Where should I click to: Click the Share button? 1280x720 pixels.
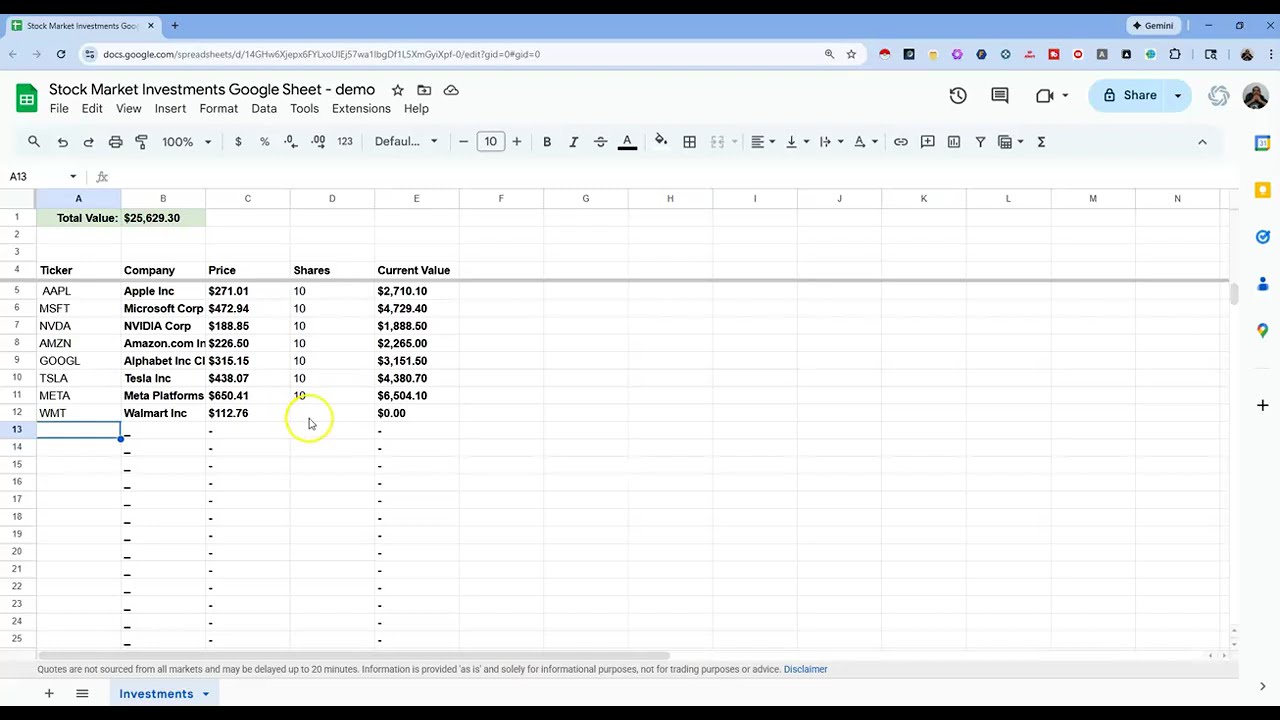point(1129,95)
